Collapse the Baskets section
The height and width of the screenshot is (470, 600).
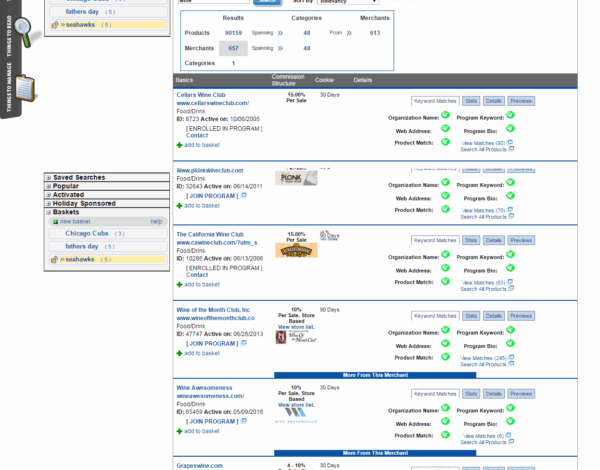click(x=48, y=212)
